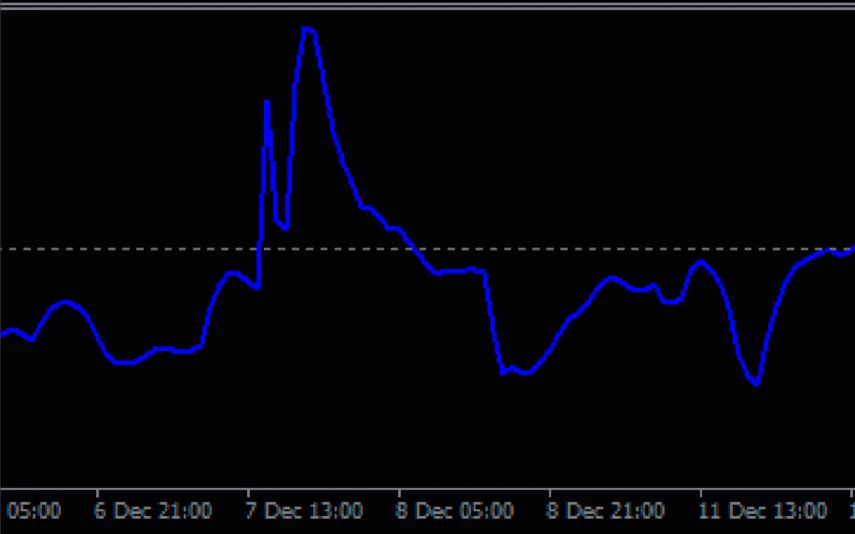The width and height of the screenshot is (855, 534).
Task: Click the axis tick mark above "7 Dec 13:00"
Action: pyautogui.click(x=247, y=493)
